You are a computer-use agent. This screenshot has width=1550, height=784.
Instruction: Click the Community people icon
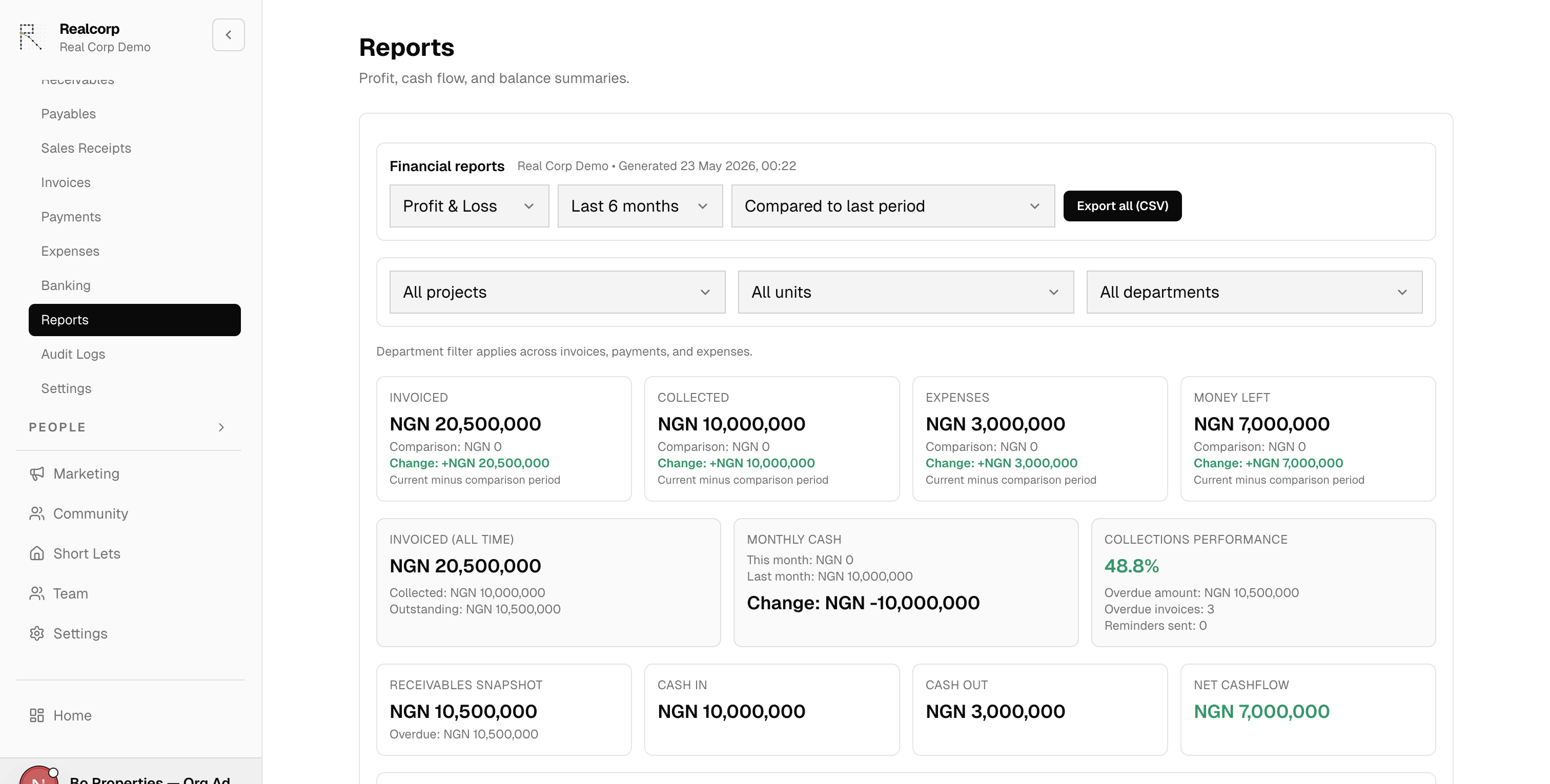point(37,513)
